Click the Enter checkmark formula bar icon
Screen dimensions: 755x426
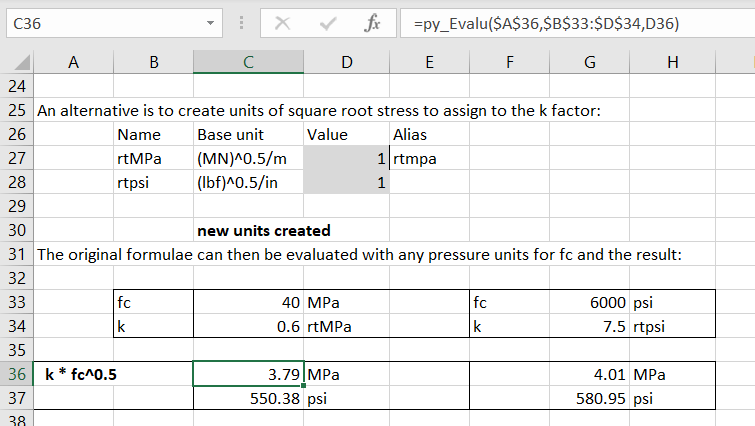[329, 23]
